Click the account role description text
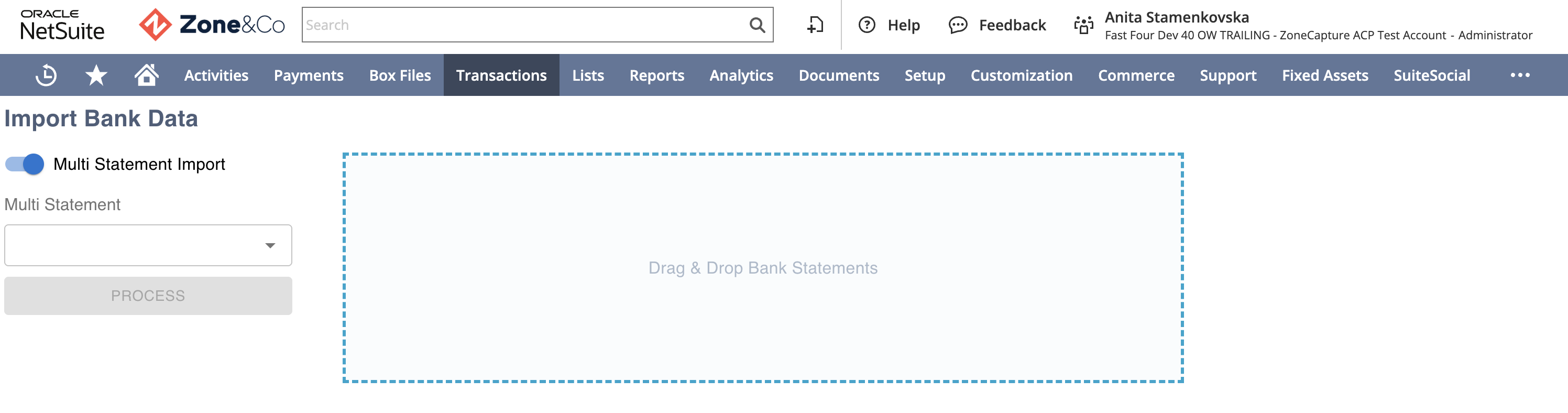This screenshot has width=1568, height=413. pyautogui.click(x=1319, y=35)
